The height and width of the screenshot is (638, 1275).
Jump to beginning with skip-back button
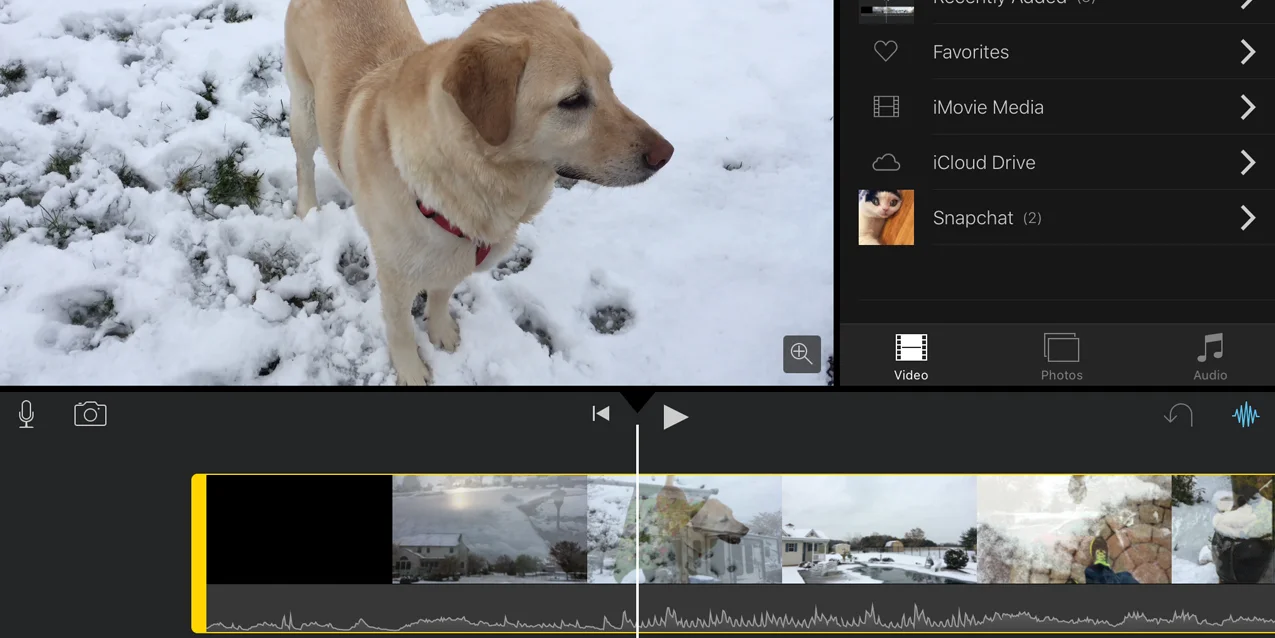[x=600, y=413]
